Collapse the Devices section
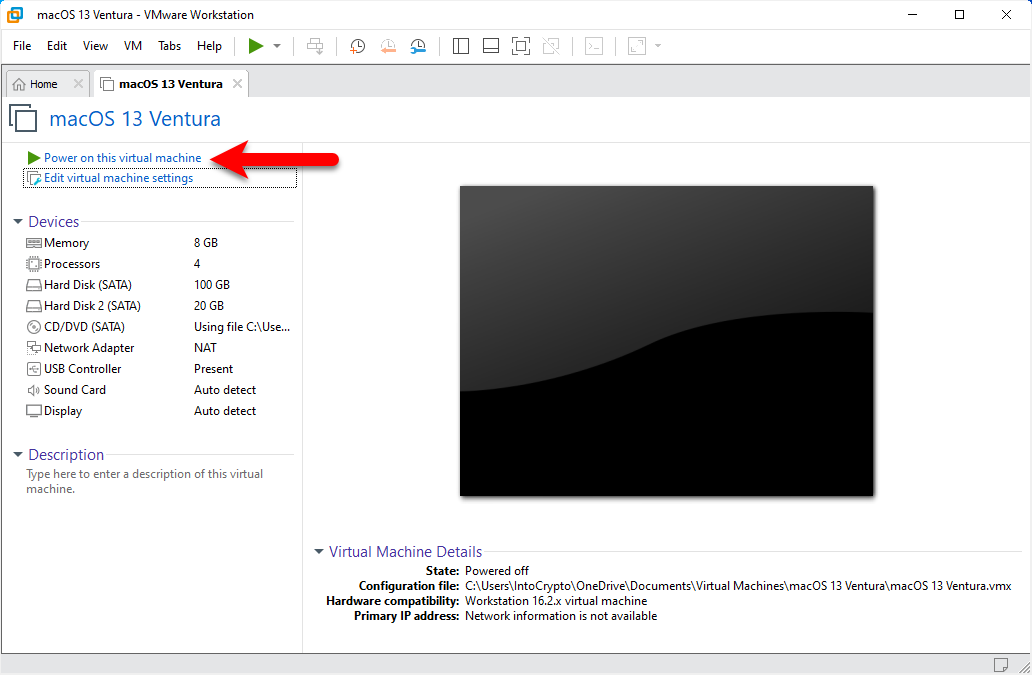This screenshot has width=1032, height=675. pos(18,222)
